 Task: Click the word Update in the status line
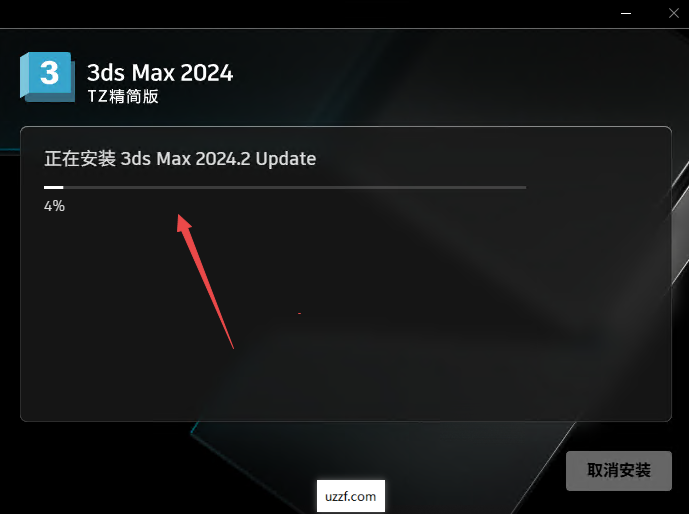(x=286, y=159)
